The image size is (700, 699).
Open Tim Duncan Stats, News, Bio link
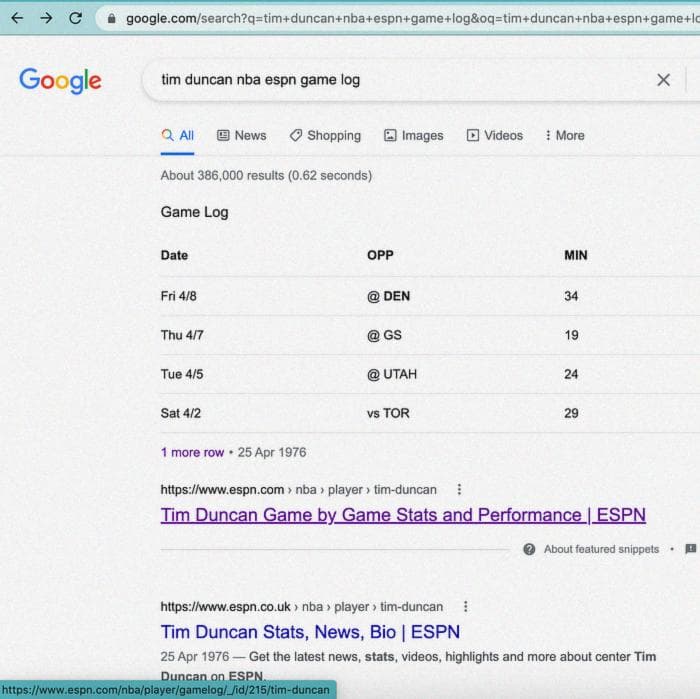(x=310, y=632)
